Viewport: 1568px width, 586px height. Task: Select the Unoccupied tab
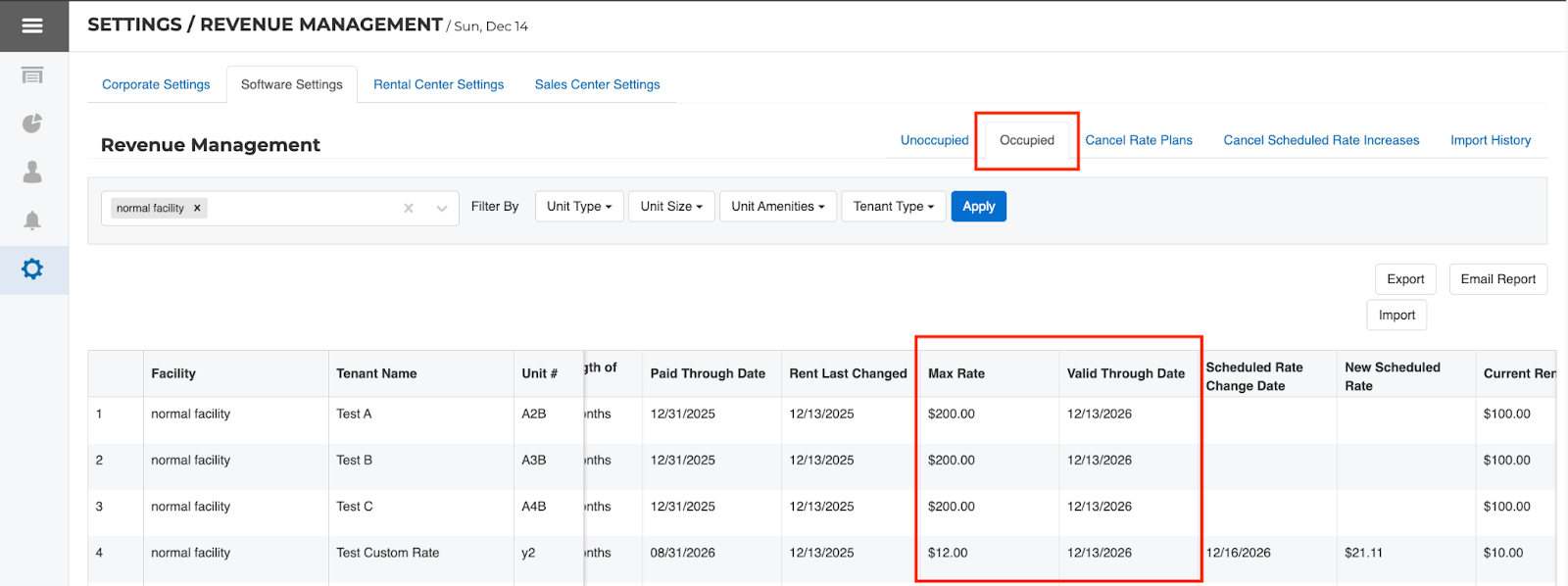[x=934, y=140]
